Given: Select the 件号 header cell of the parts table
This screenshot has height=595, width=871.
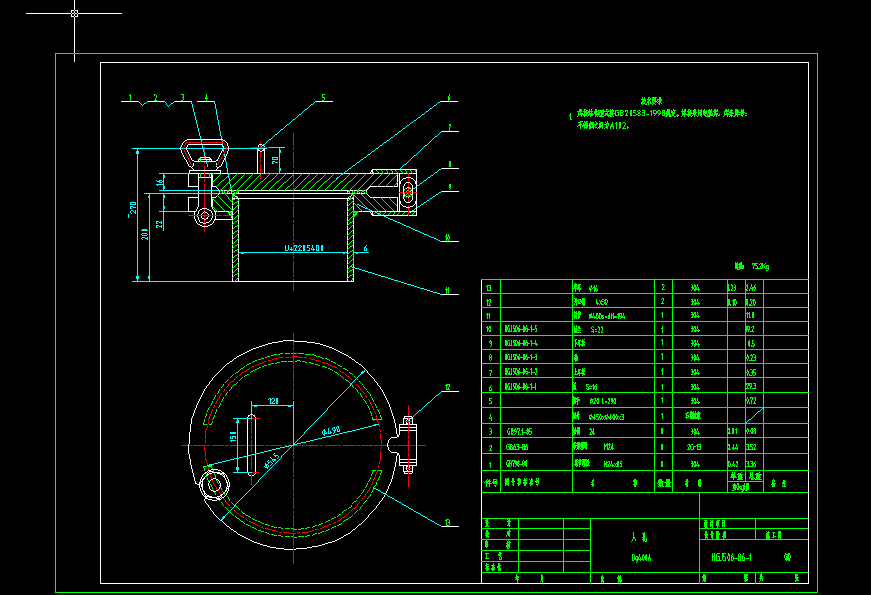Looking at the screenshot, I should tap(490, 480).
